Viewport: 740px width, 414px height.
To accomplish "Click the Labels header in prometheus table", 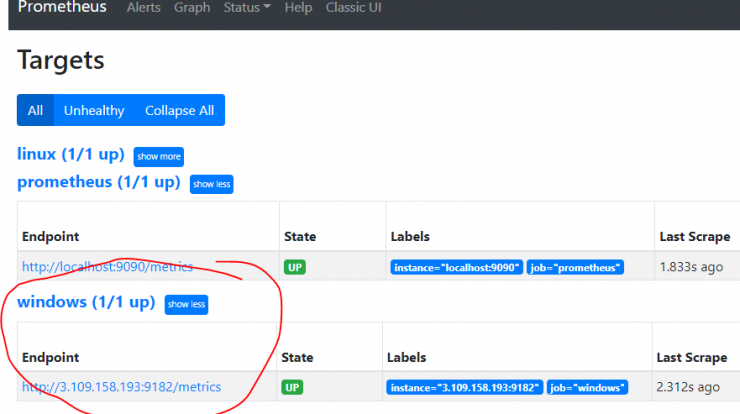I will click(x=410, y=237).
